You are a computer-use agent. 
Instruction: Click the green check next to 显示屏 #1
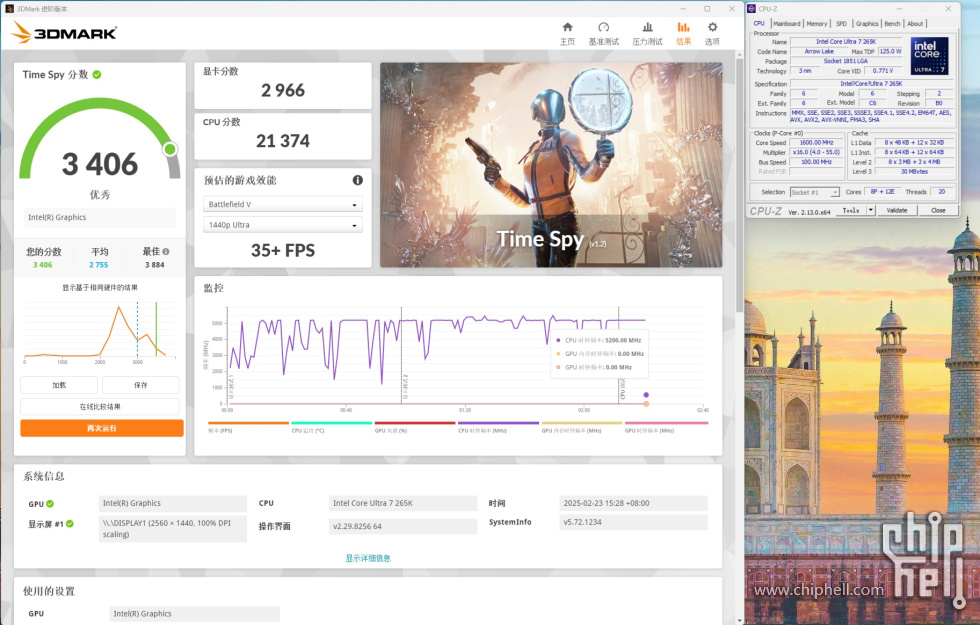coord(70,524)
